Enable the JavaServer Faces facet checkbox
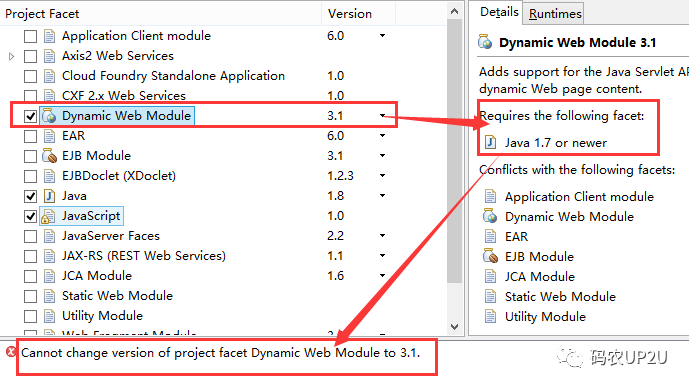This screenshot has width=689, height=387. point(30,236)
